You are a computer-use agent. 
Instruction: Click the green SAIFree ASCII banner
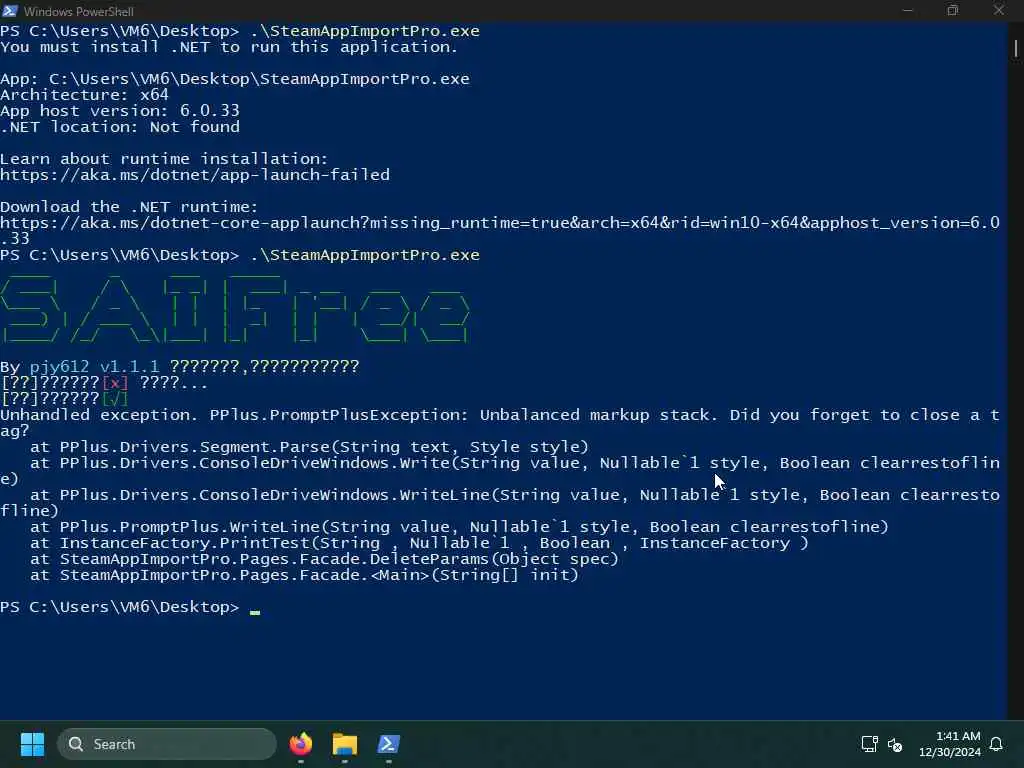point(235,308)
